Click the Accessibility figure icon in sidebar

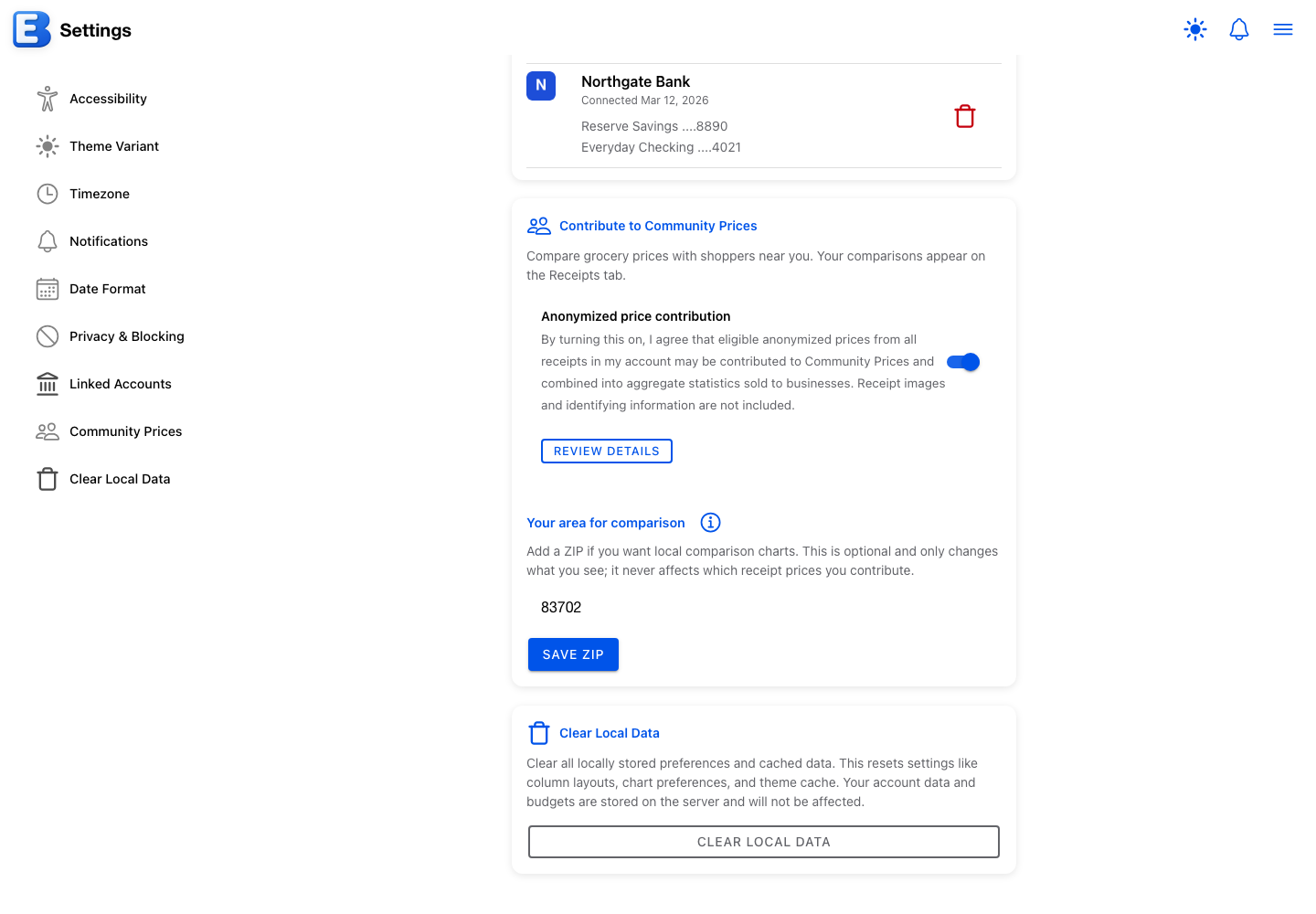click(x=48, y=99)
